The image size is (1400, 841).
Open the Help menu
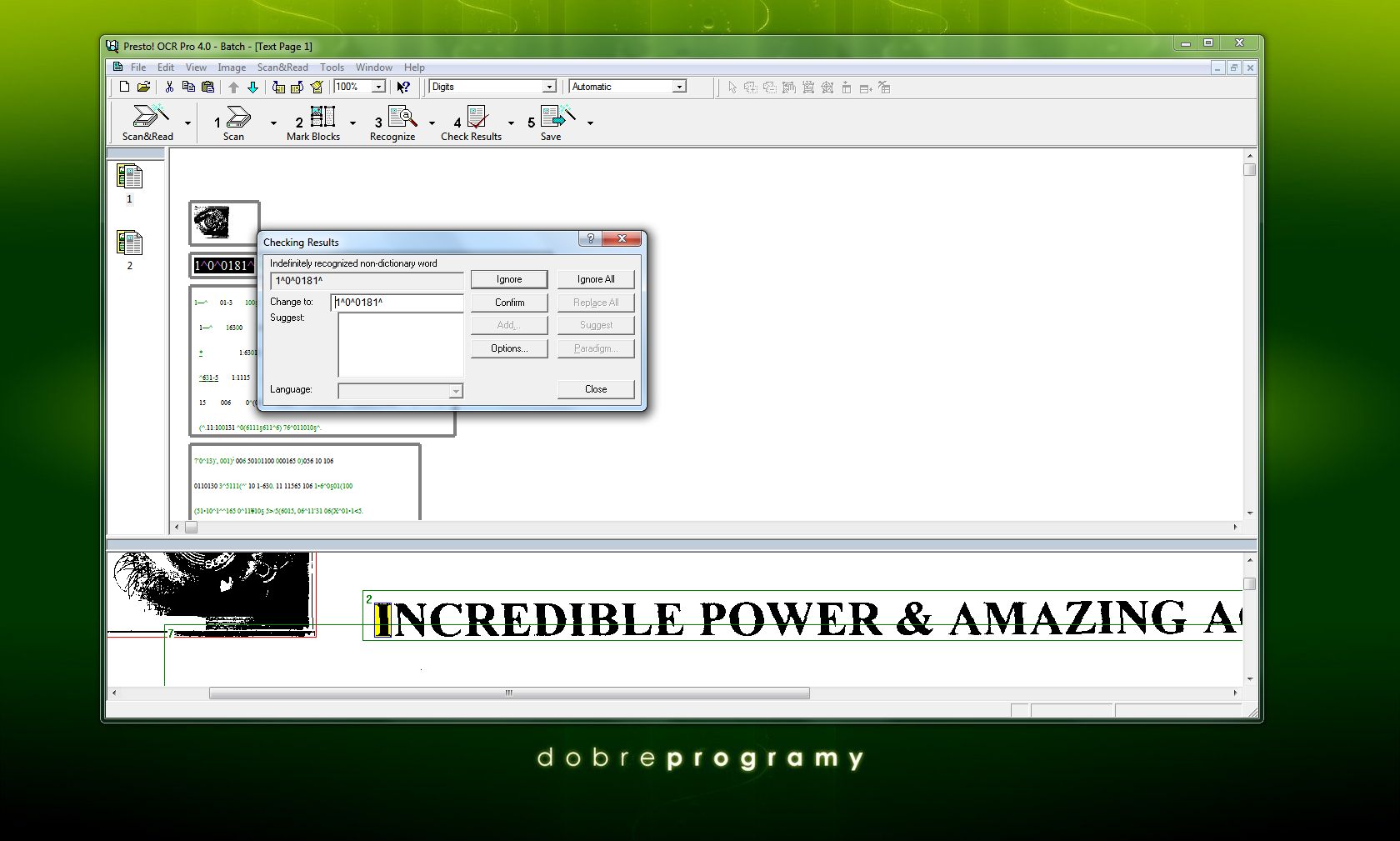click(414, 68)
